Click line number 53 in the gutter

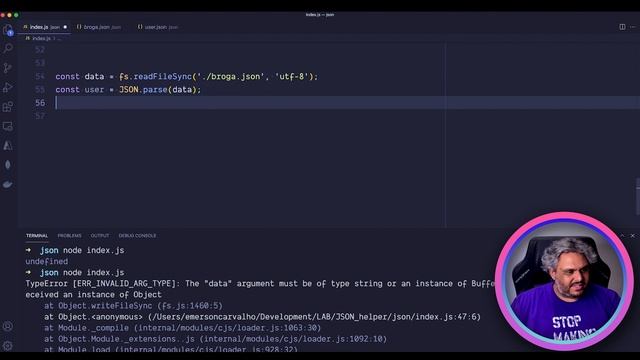click(x=40, y=63)
